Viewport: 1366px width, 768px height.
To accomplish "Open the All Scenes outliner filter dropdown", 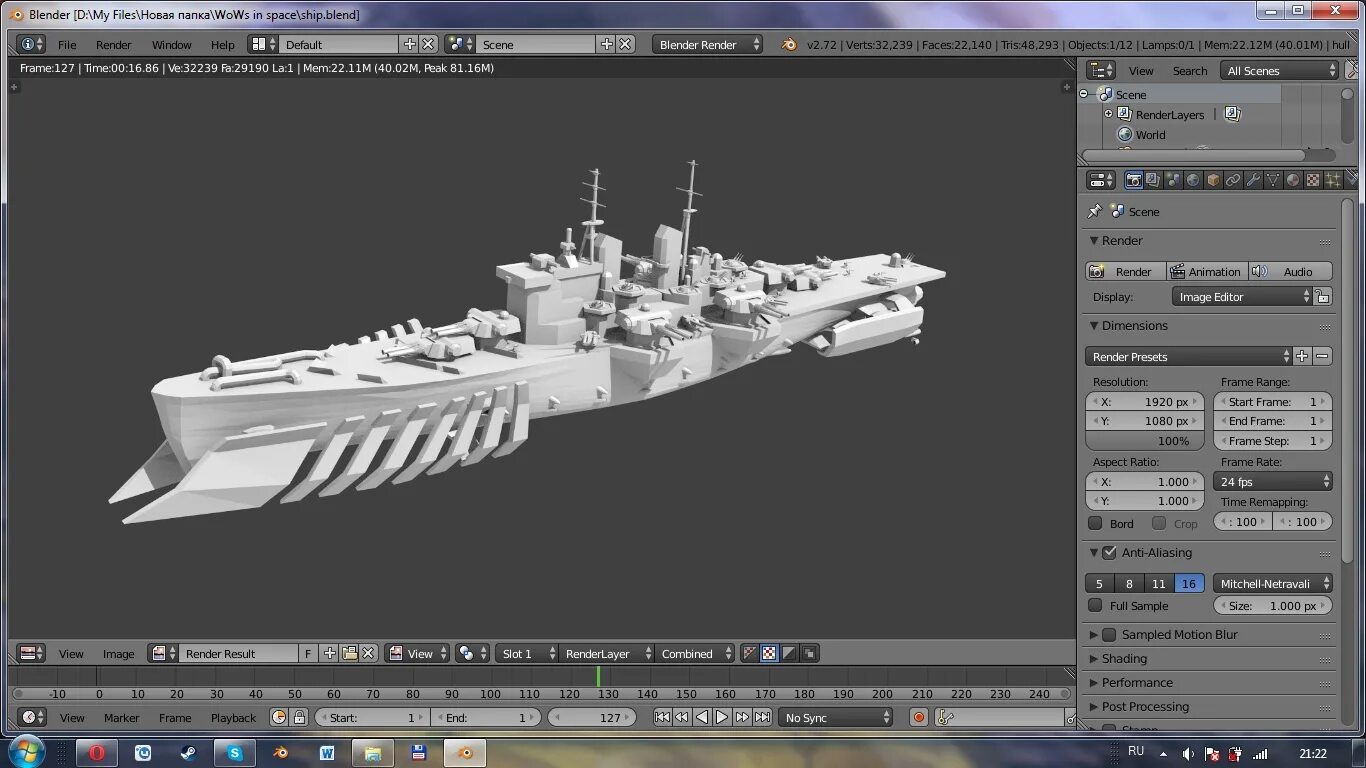I will coord(1279,70).
